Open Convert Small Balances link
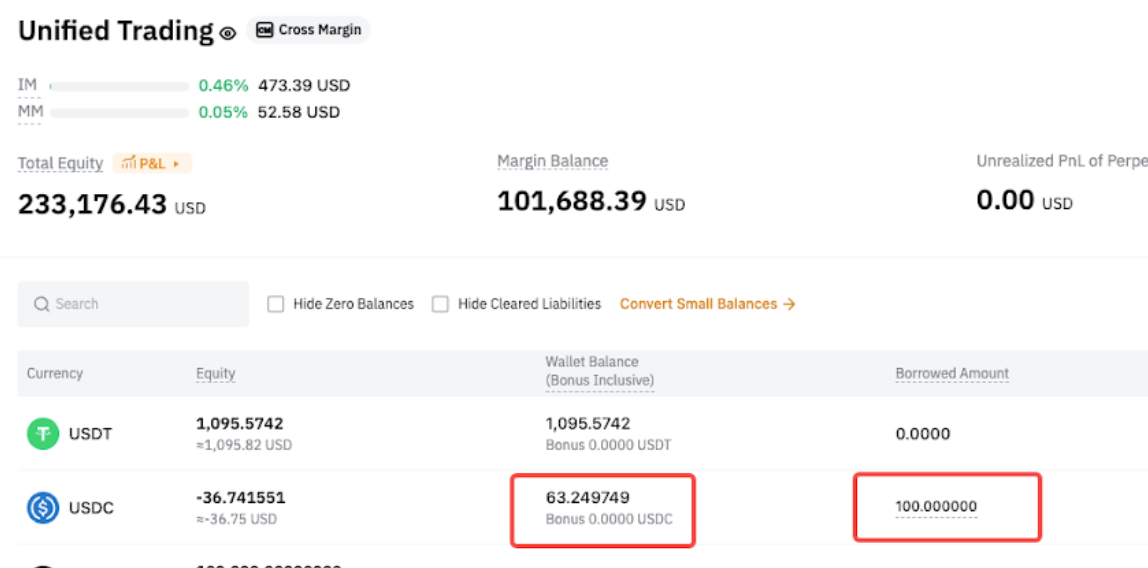Image resolution: width=1148 pixels, height=568 pixels. coord(707,304)
